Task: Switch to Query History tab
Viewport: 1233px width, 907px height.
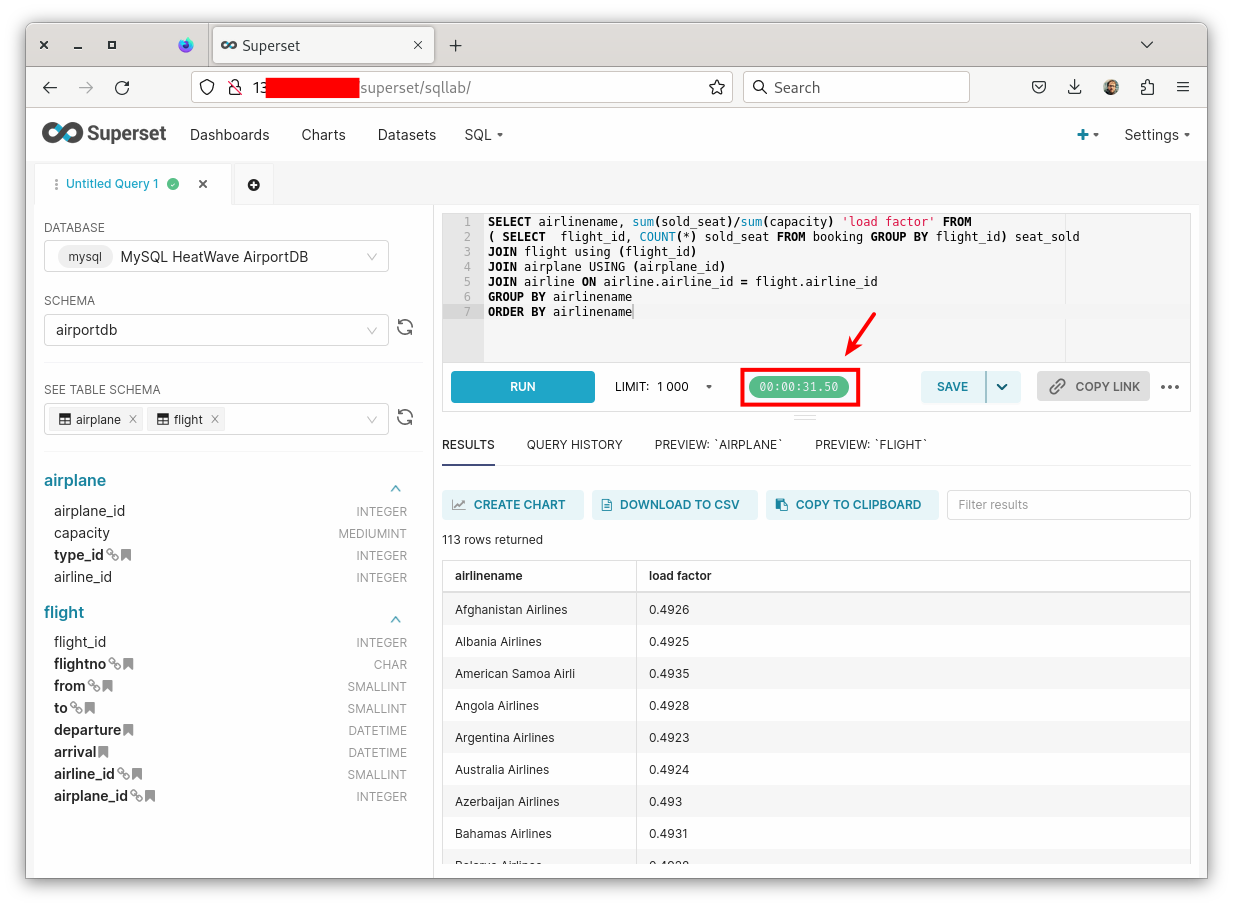Action: pyautogui.click(x=575, y=445)
